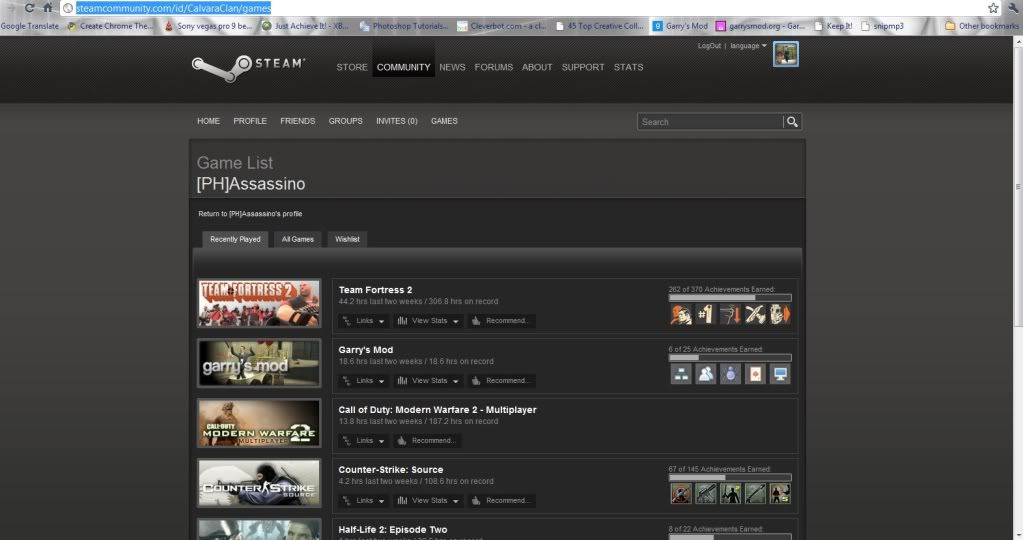Open the STATS menu item
This screenshot has height=540, width=1023.
(x=628, y=67)
